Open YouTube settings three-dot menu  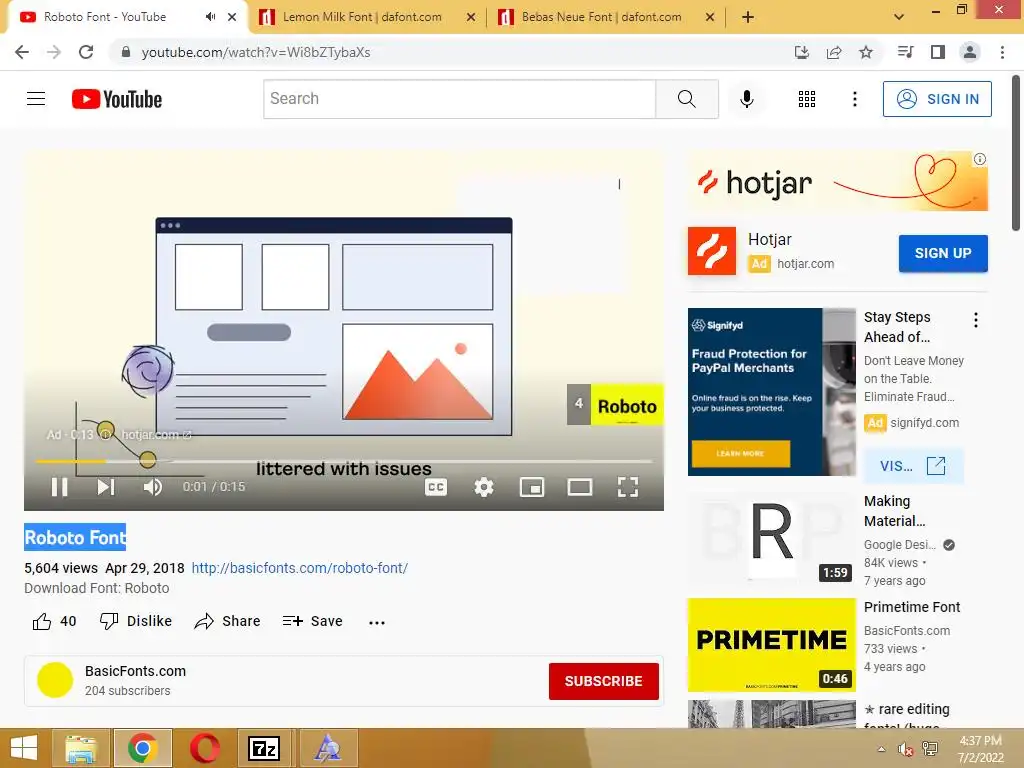[x=854, y=99]
